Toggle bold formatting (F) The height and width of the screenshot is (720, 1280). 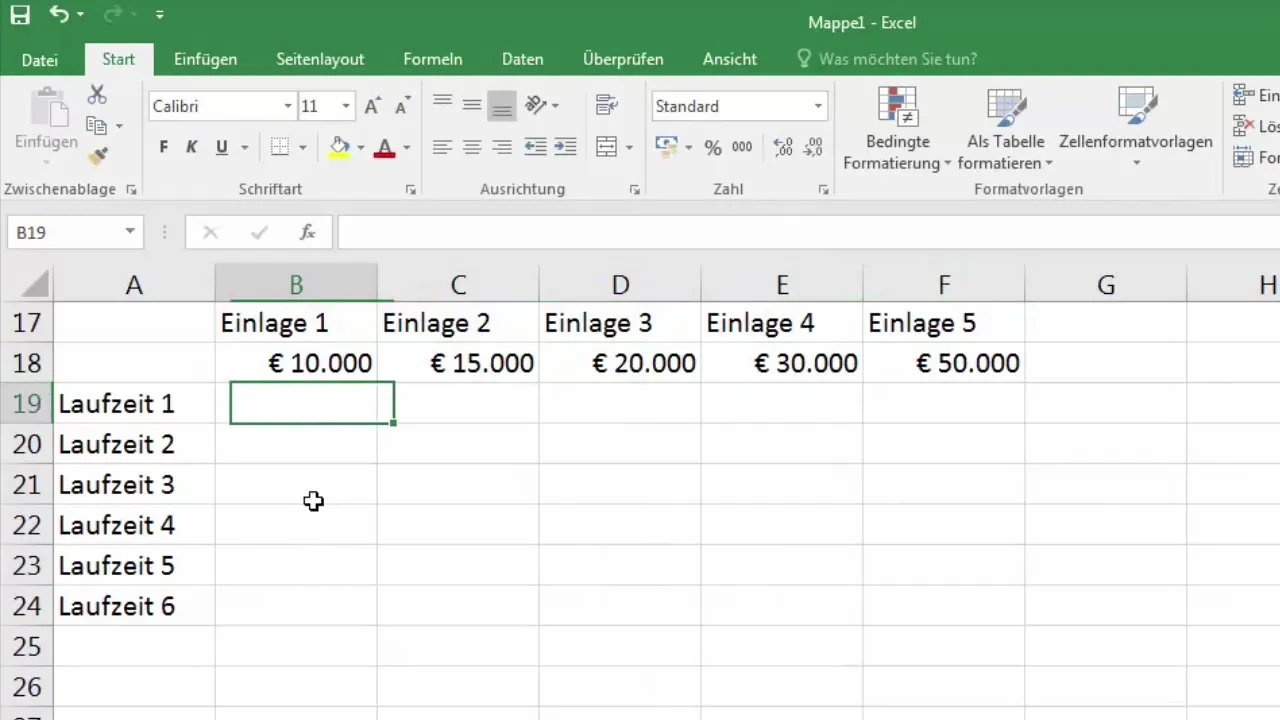click(x=164, y=147)
